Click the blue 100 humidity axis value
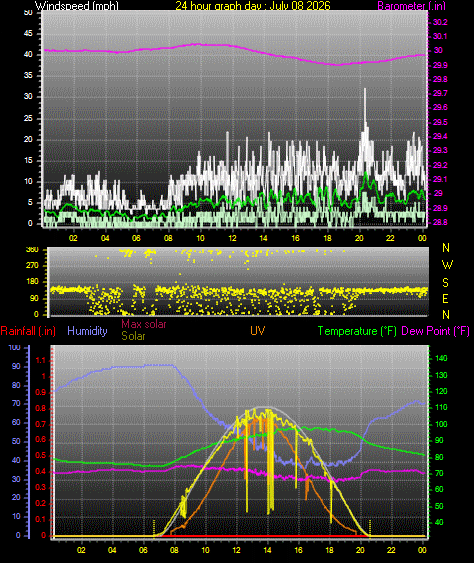This screenshot has width=474, height=563. (x=14, y=347)
